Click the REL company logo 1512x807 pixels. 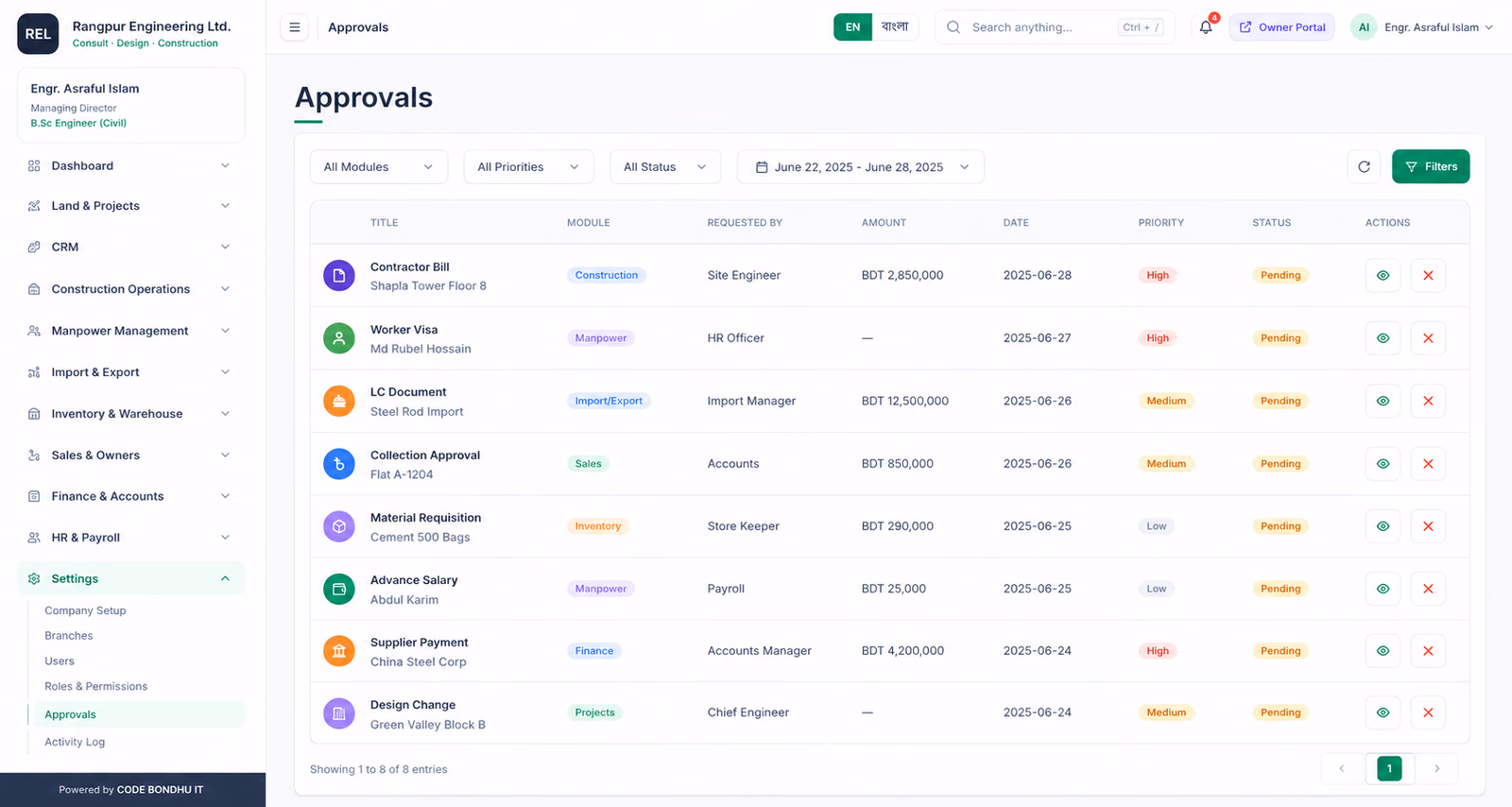point(38,34)
